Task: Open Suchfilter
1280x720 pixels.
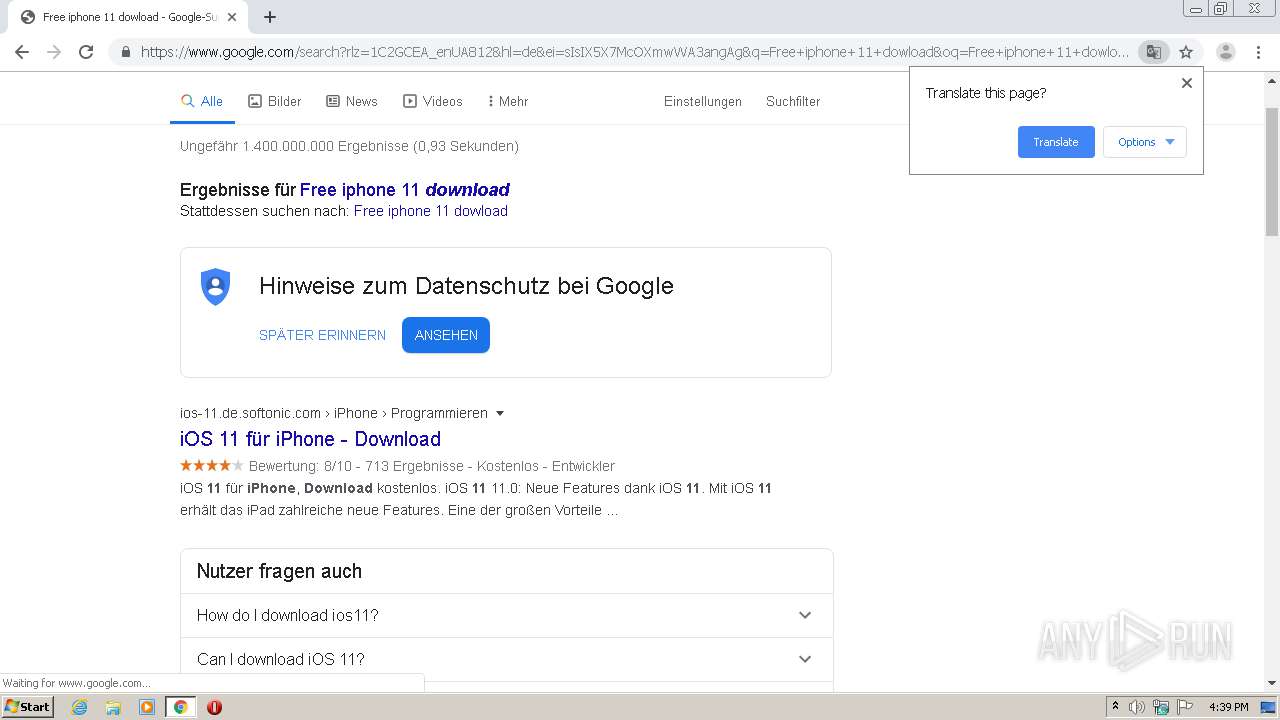Action: coord(793,101)
